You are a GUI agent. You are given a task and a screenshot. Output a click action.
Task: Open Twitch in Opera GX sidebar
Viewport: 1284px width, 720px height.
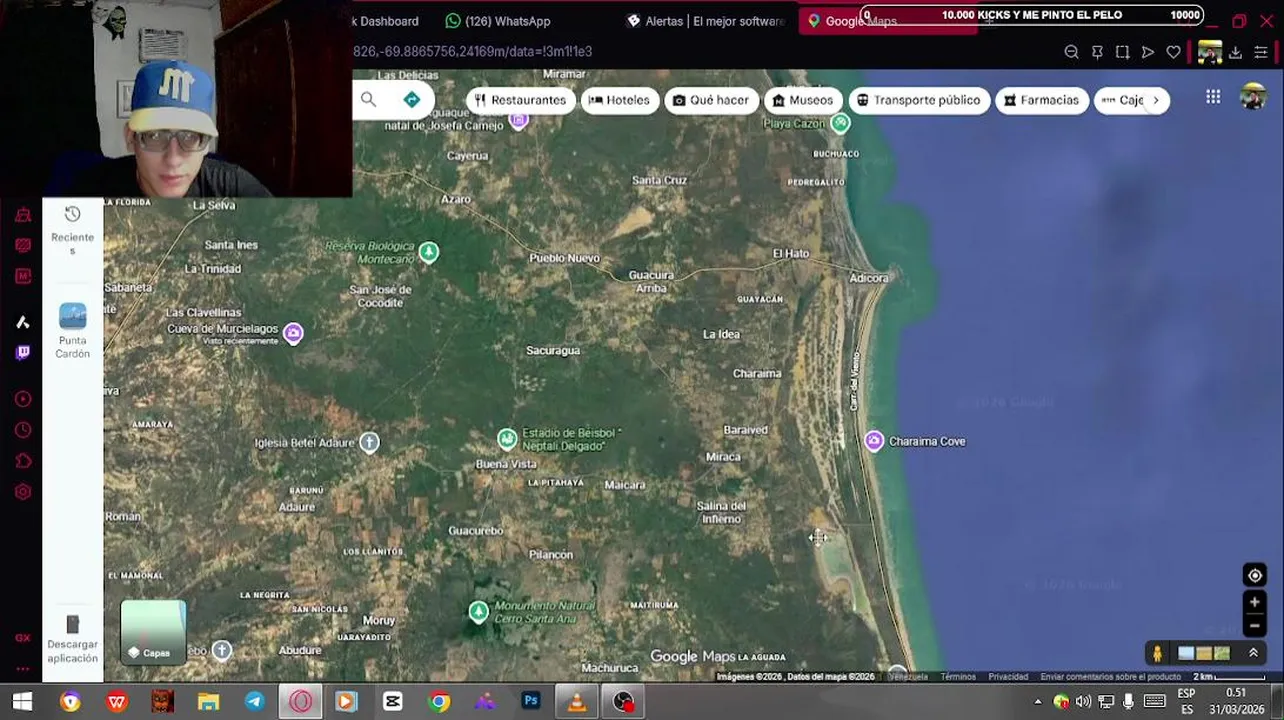point(22,352)
